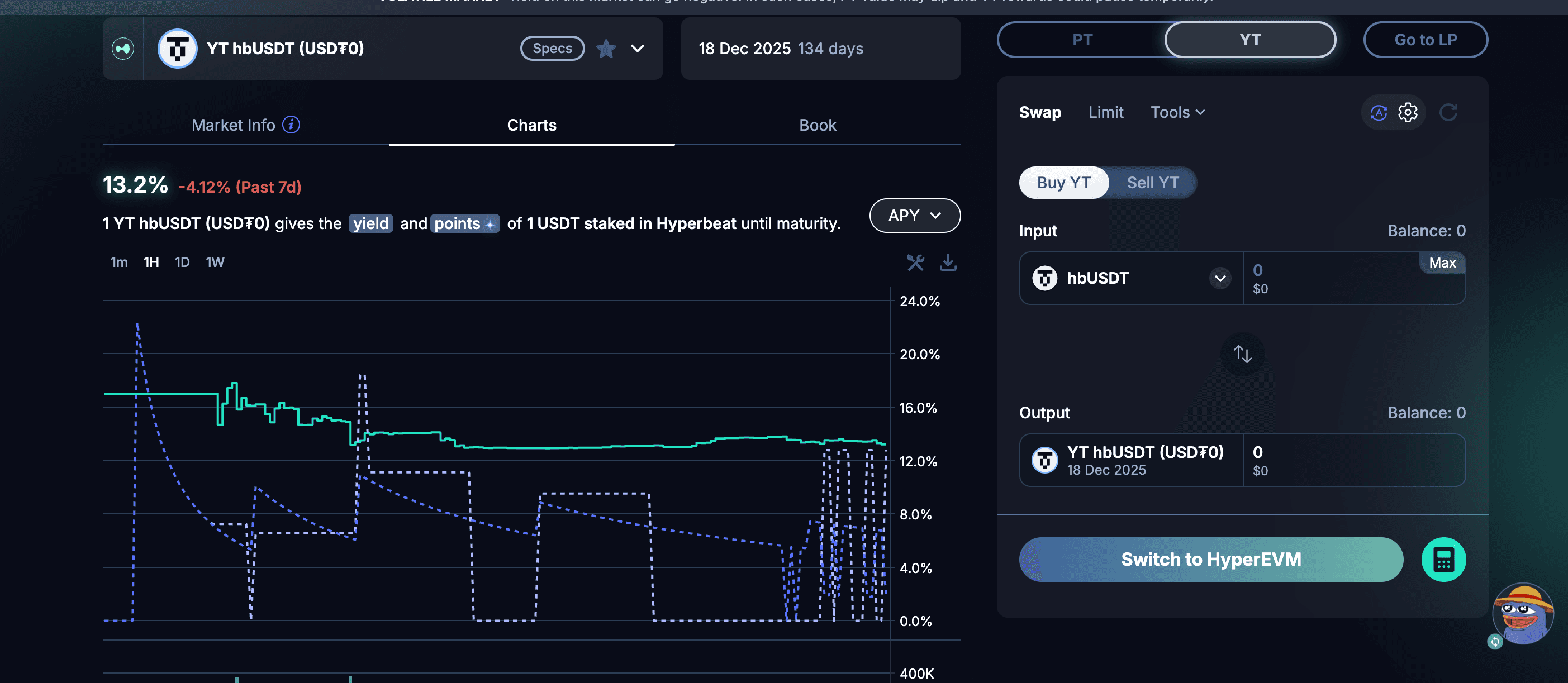Switch to the Charts tab
Viewport: 1568px width, 683px height.
click(x=531, y=125)
